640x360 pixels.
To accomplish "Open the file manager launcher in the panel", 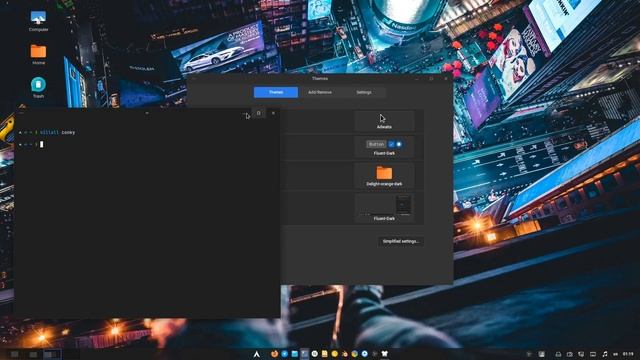I will (x=295, y=354).
